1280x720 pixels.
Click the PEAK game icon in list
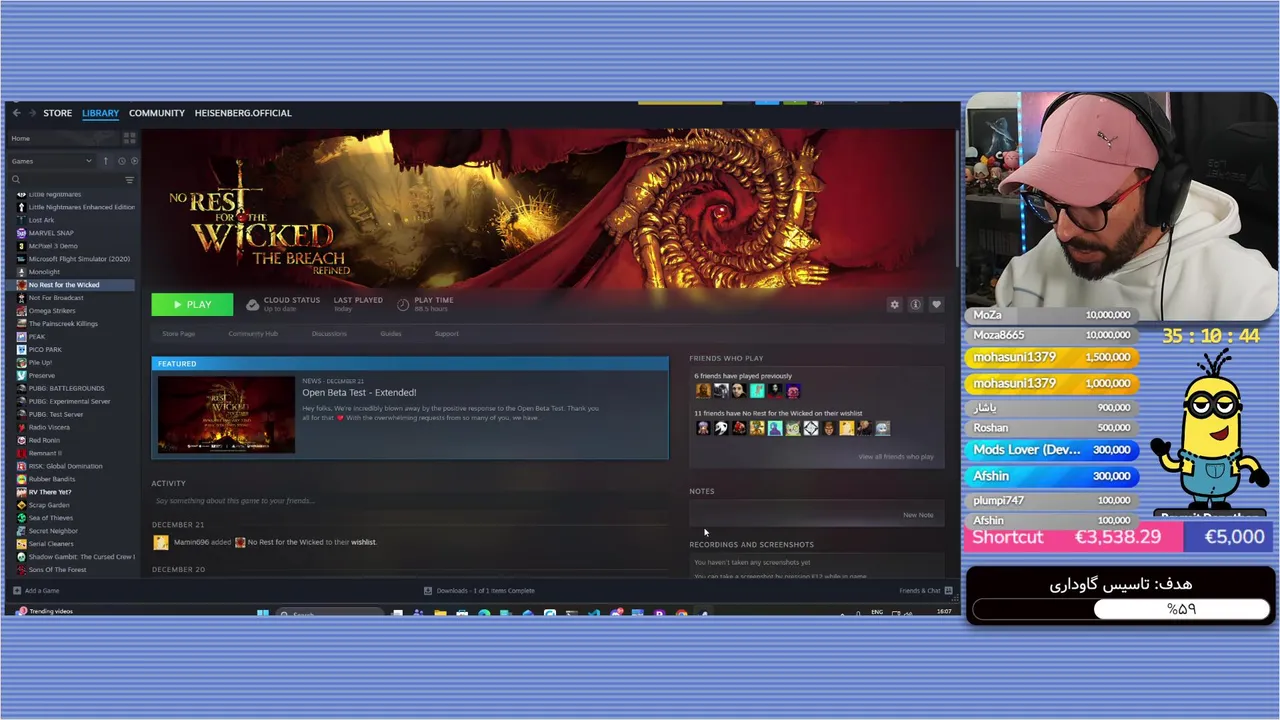[x=21, y=337]
